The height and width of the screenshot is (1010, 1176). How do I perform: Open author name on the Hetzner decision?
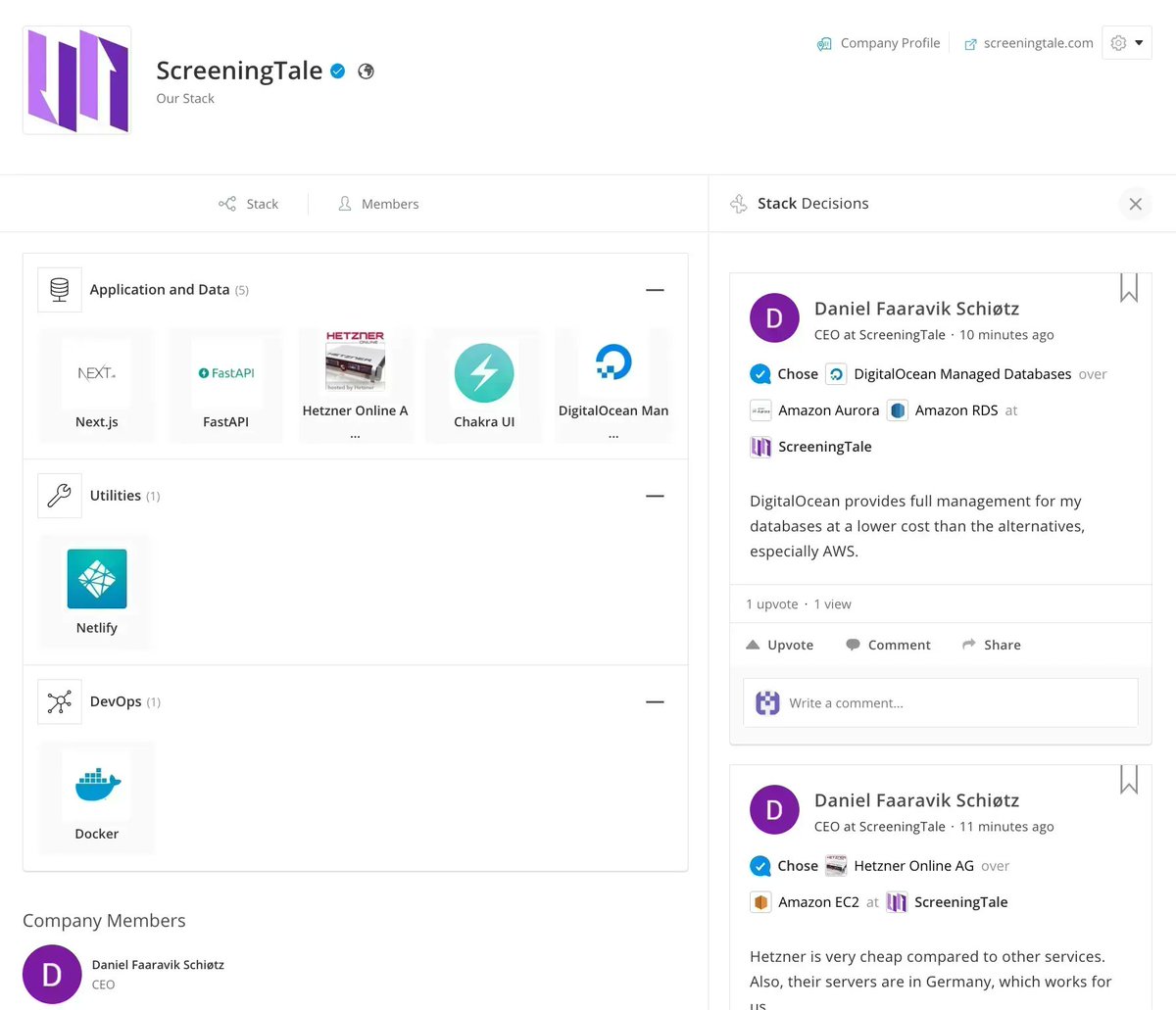(x=916, y=800)
